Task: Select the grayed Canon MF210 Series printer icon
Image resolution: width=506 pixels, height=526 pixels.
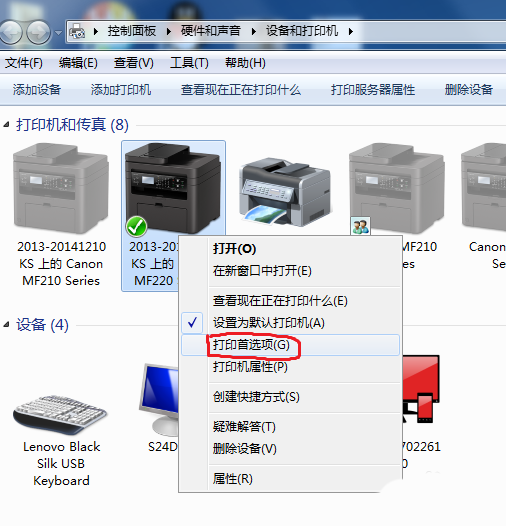Action: coord(61,189)
